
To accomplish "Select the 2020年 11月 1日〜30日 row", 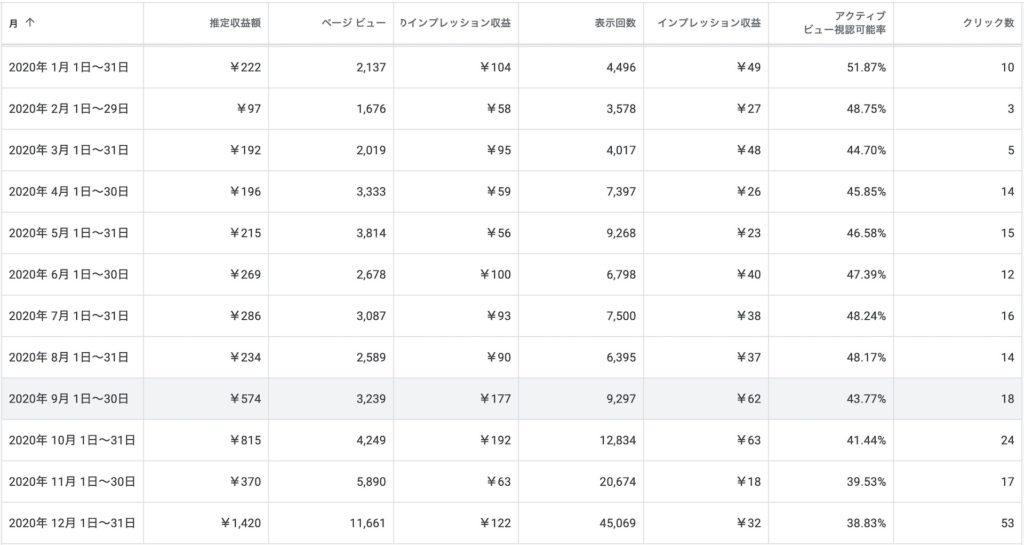I will click(512, 482).
